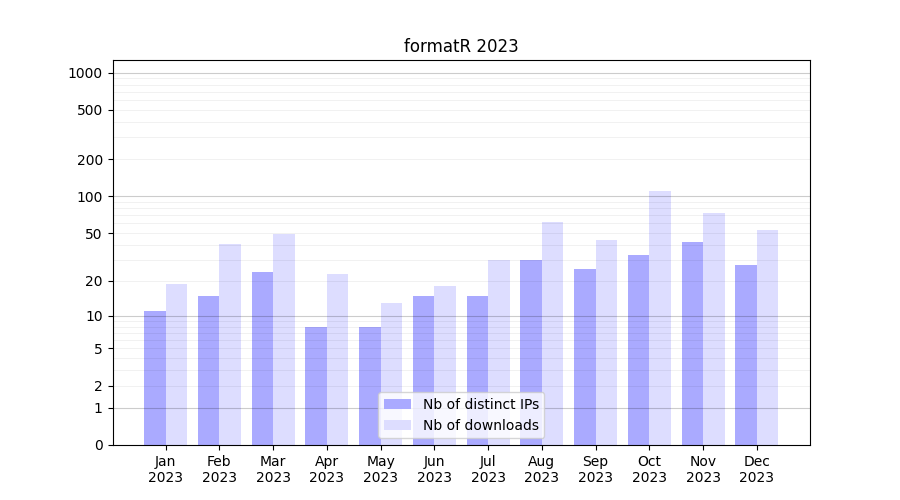Click the Nb of distinct IPs legend swatch
This screenshot has height=500, width=900.
(x=397, y=404)
